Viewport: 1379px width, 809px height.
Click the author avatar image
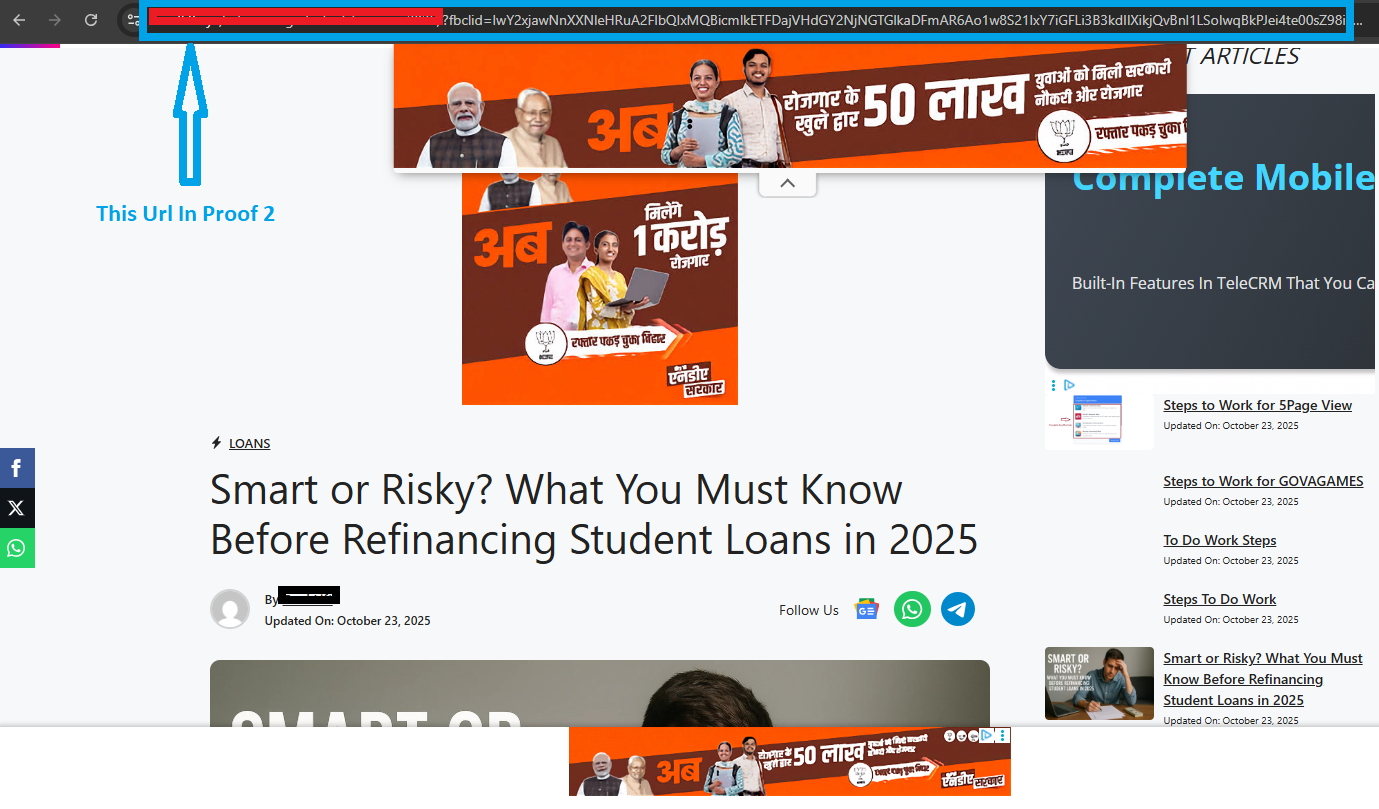click(230, 609)
